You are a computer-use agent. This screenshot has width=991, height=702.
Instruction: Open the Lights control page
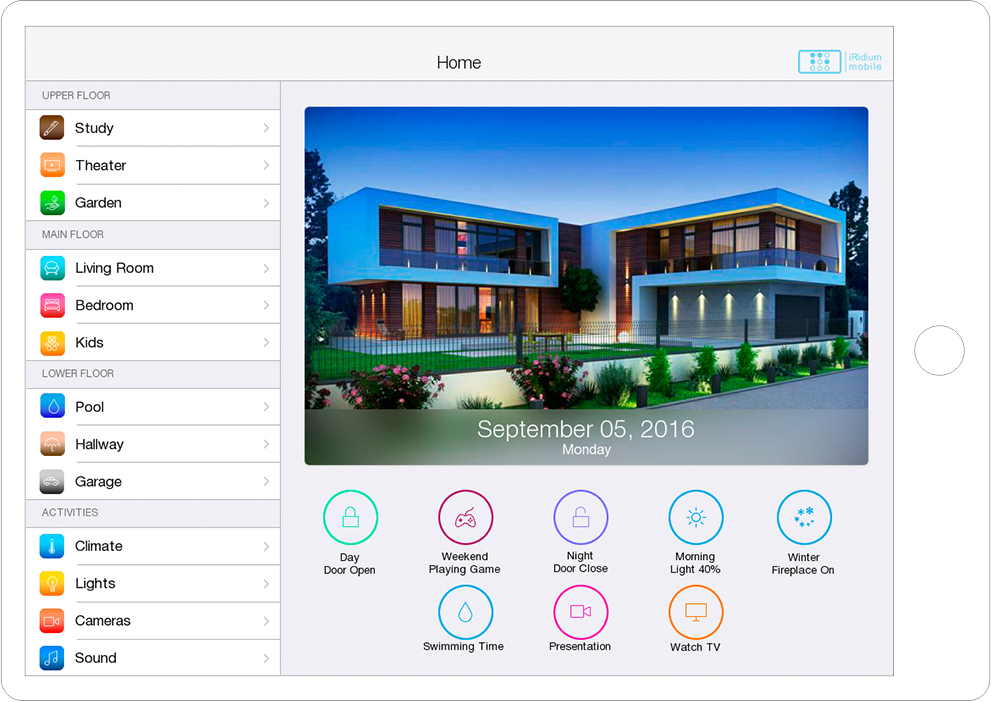[95, 584]
